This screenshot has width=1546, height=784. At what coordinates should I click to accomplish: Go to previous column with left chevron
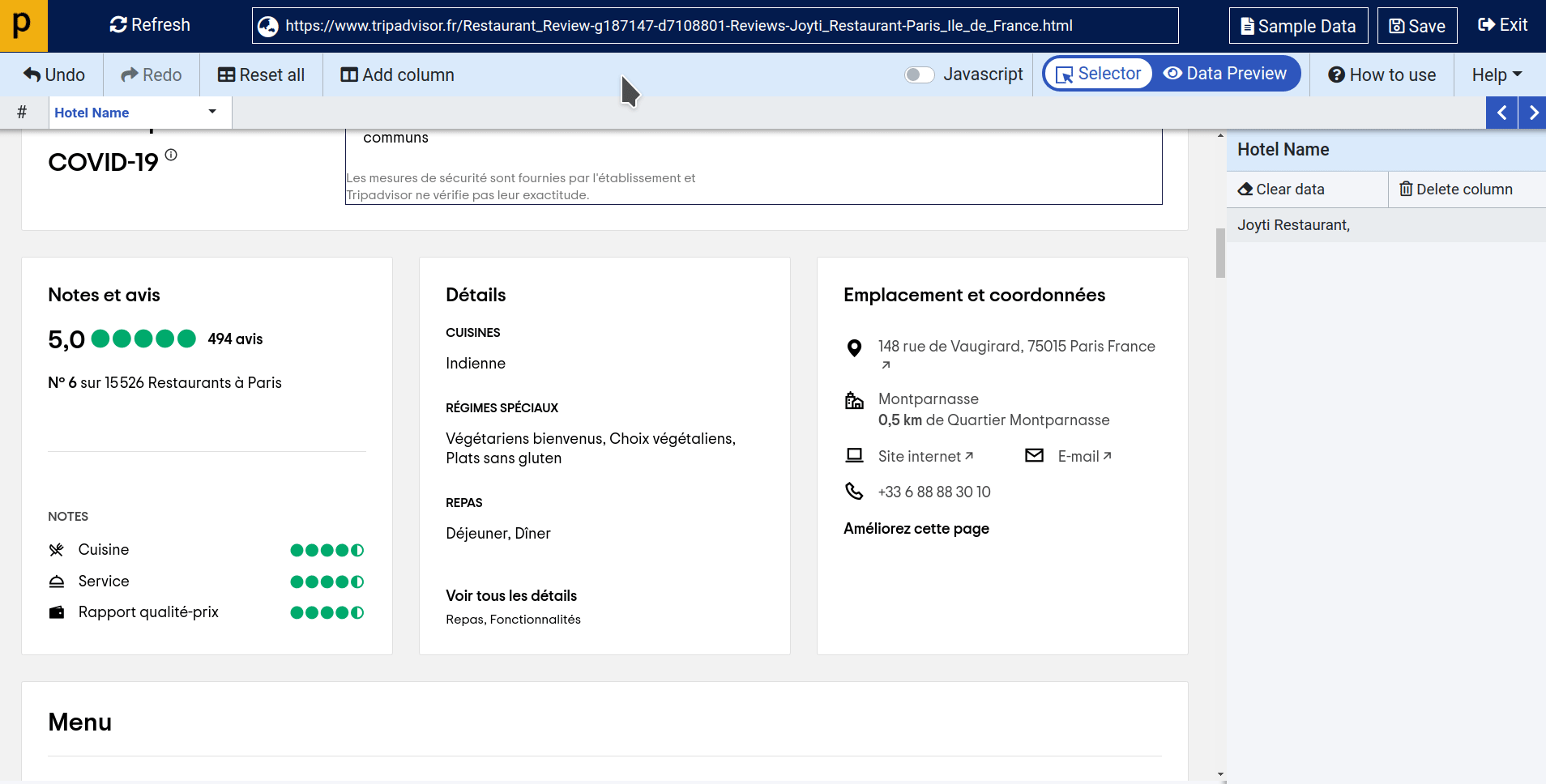[1501, 113]
